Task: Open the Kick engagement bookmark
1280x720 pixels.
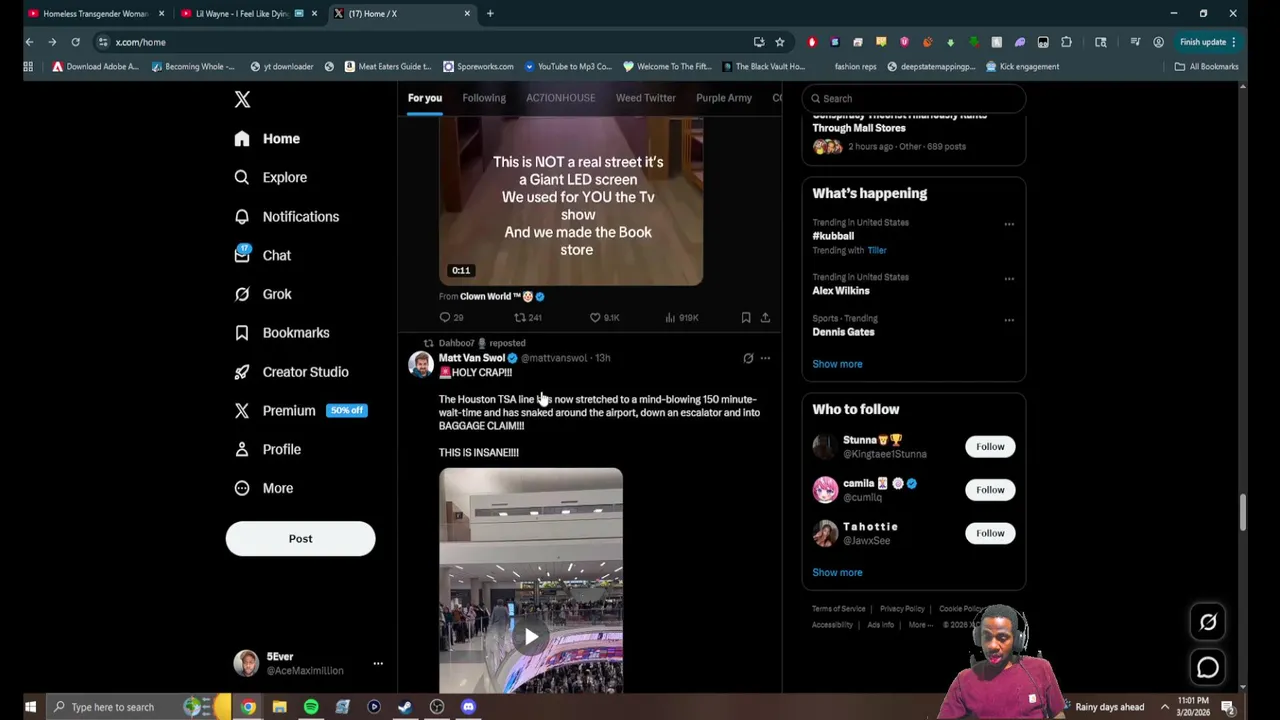Action: [1022, 67]
